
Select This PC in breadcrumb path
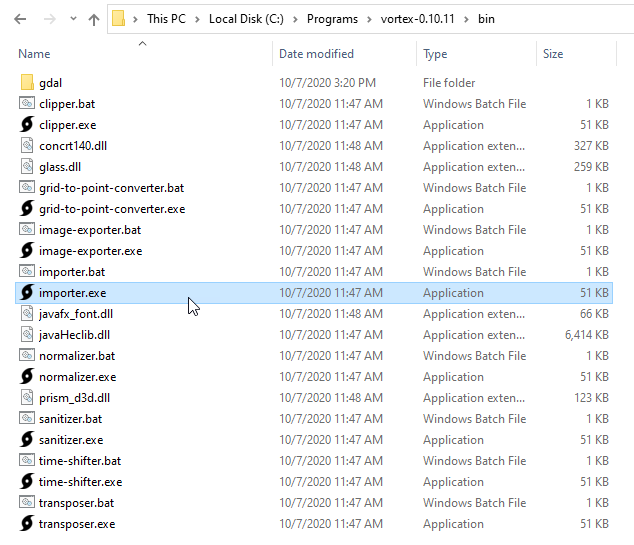click(x=166, y=19)
